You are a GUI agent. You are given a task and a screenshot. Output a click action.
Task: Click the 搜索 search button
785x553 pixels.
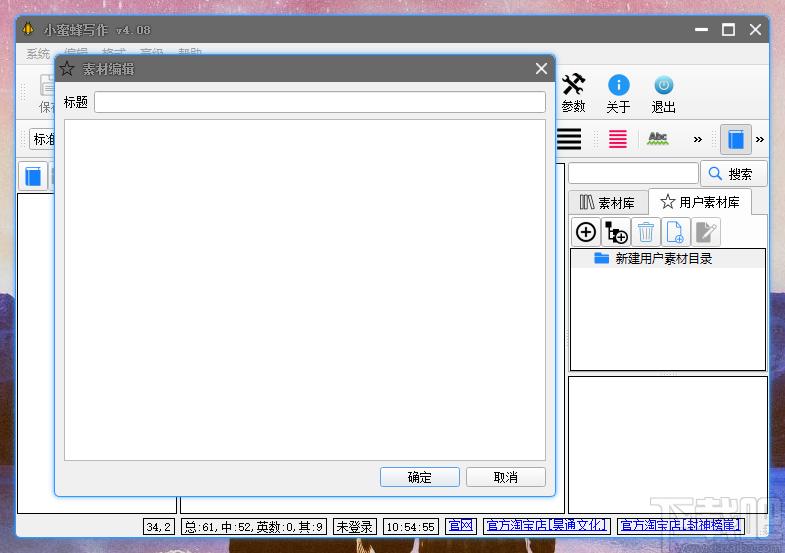[733, 173]
